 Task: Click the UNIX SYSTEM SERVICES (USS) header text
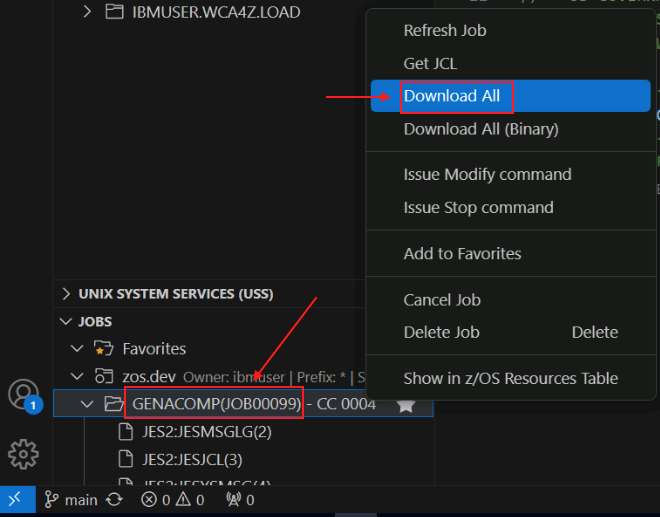pyautogui.click(x=176, y=294)
